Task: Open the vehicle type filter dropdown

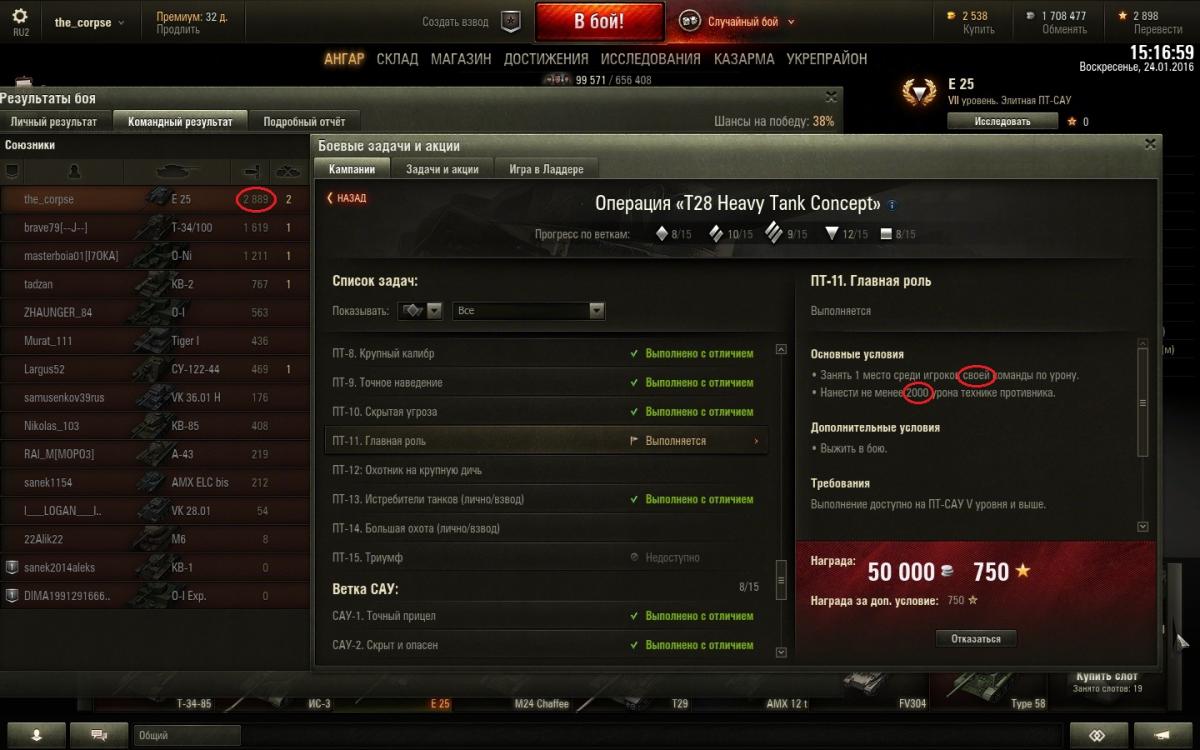Action: click(420, 311)
